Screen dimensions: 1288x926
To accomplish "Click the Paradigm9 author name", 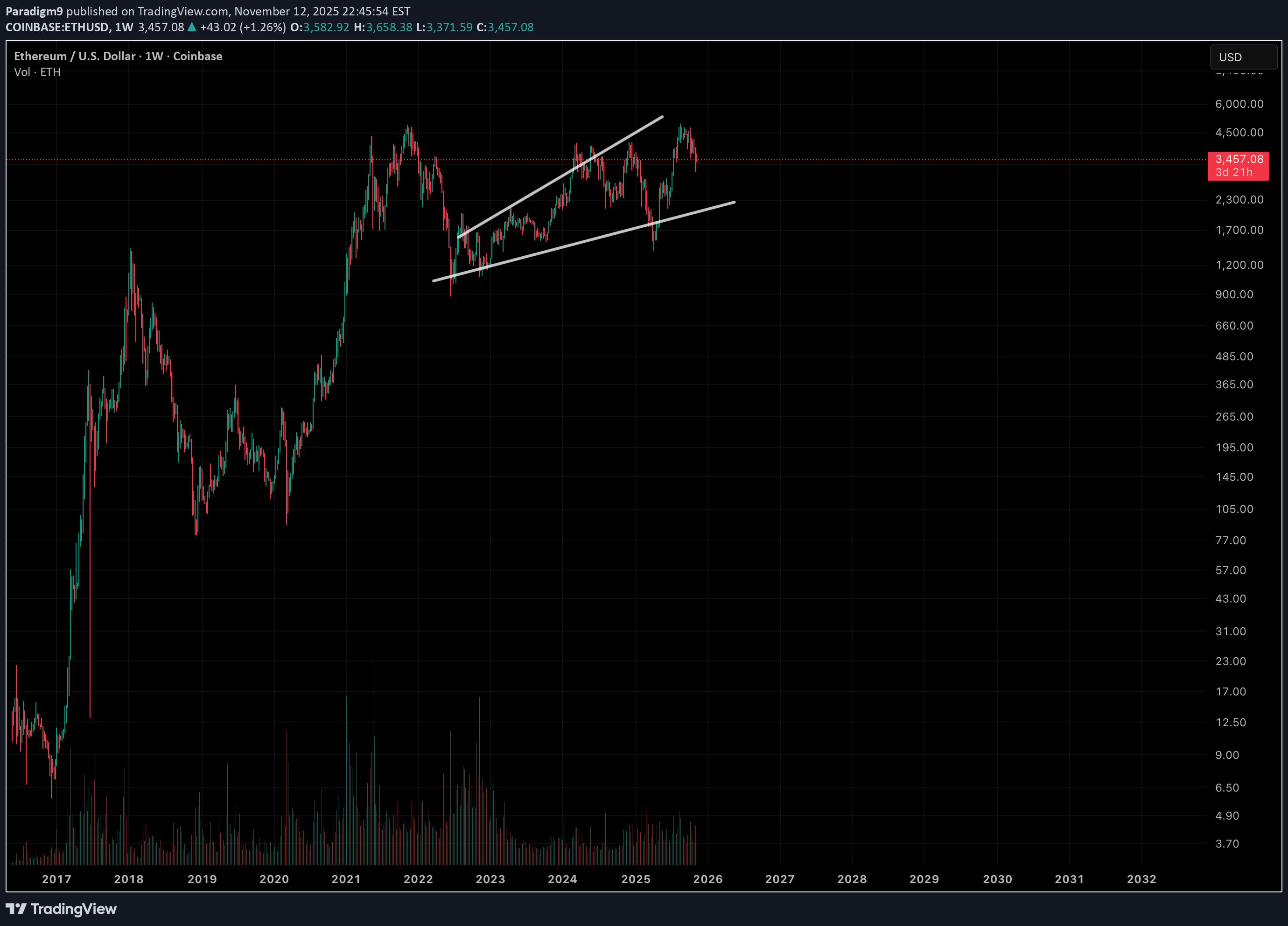I will pos(34,11).
